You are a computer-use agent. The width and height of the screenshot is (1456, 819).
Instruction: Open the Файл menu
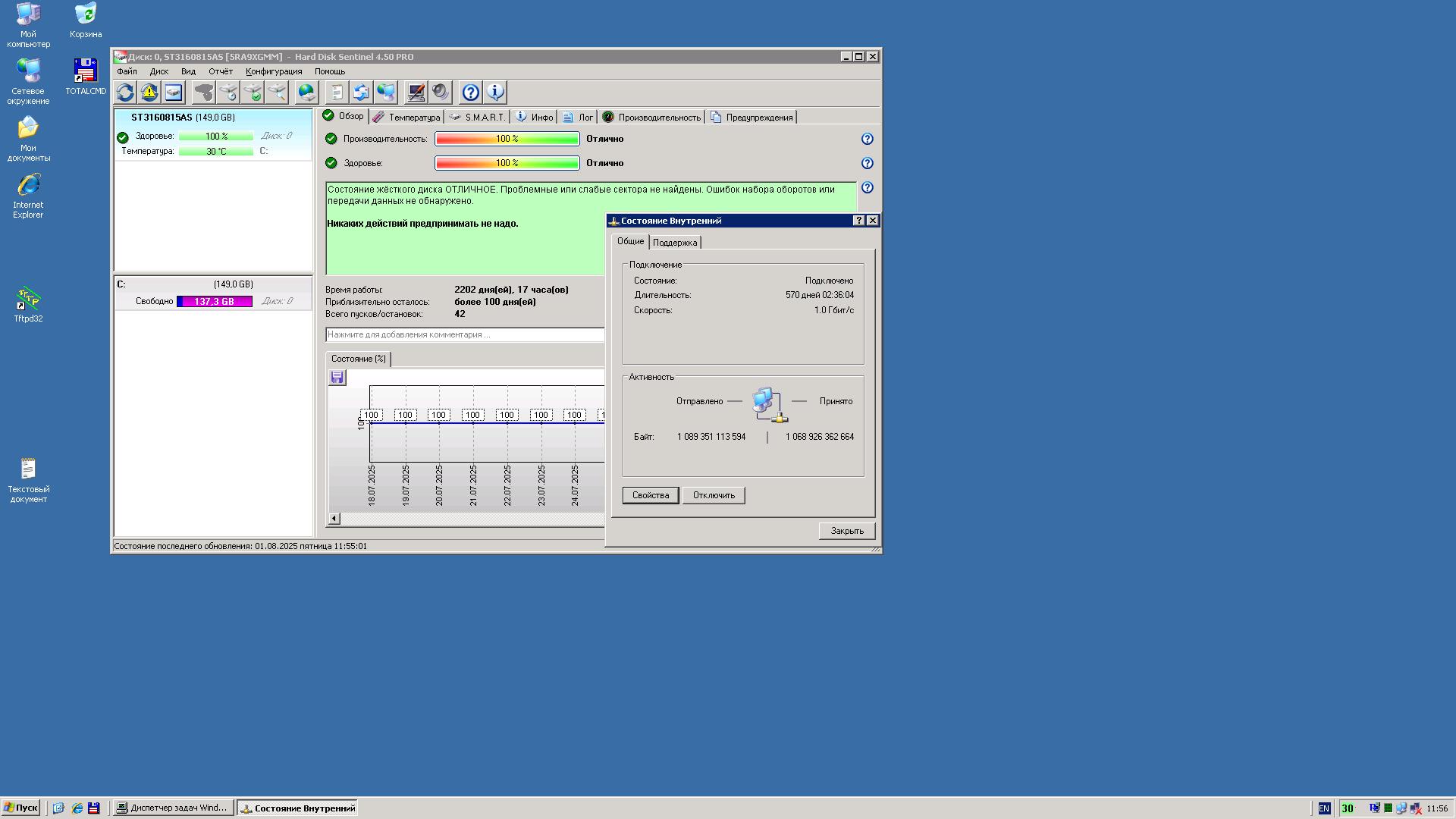click(x=127, y=71)
